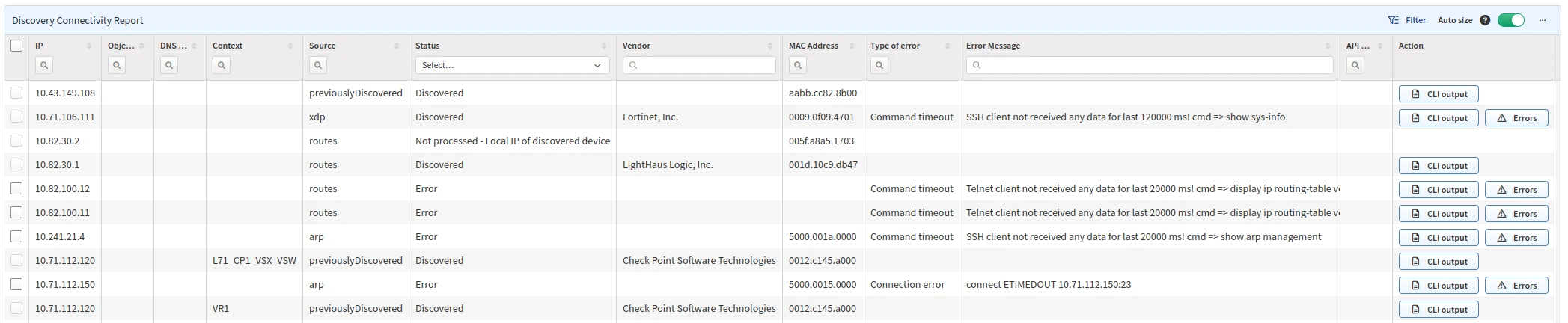
Task: Open CLI output for 10.43.149.108
Action: pyautogui.click(x=1438, y=94)
